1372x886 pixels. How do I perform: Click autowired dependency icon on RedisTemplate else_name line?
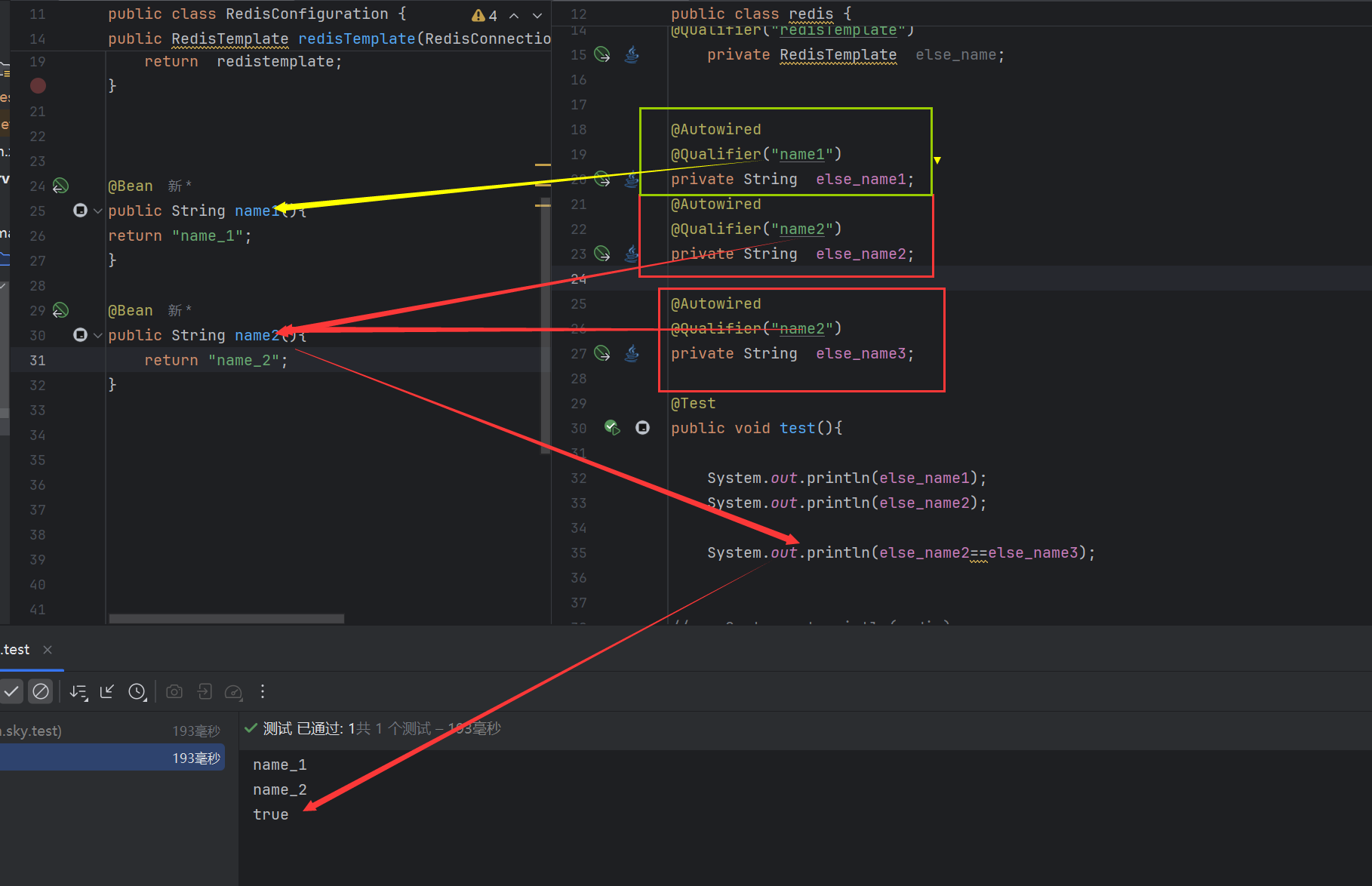(602, 54)
